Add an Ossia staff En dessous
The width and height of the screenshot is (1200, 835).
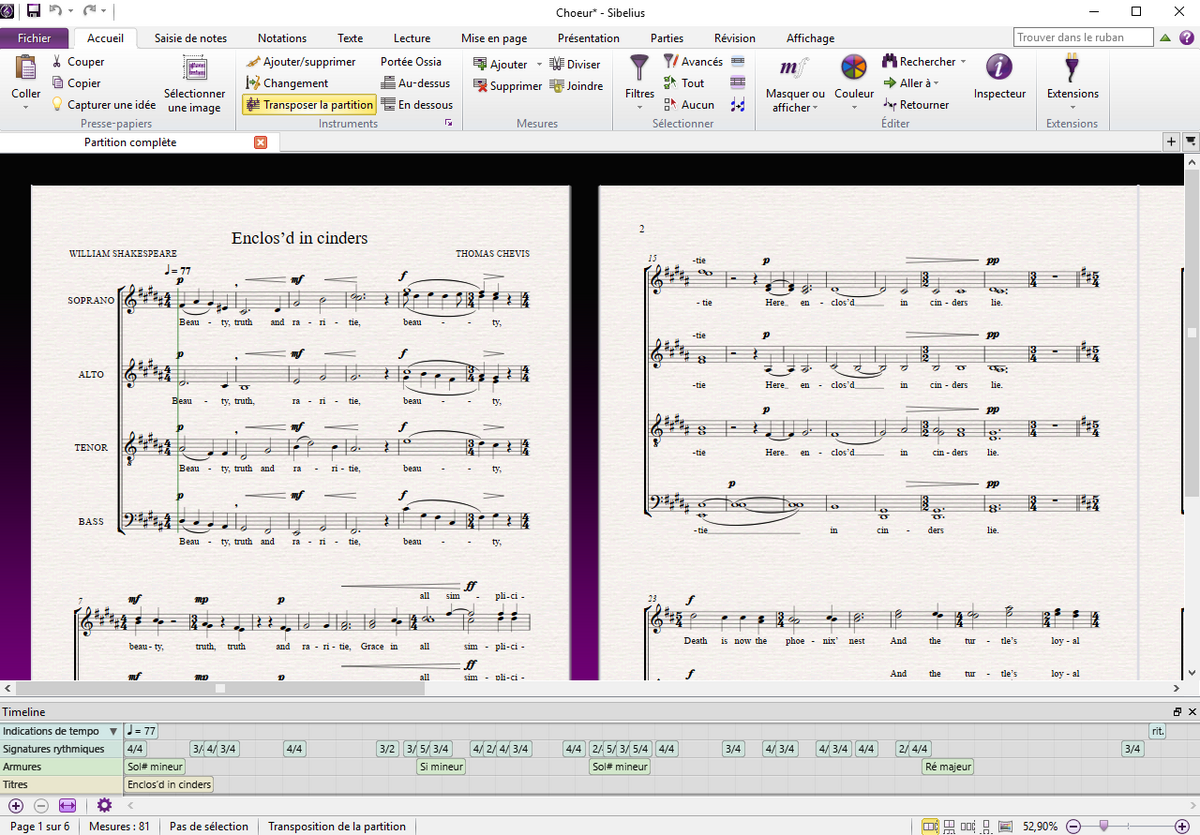417,104
